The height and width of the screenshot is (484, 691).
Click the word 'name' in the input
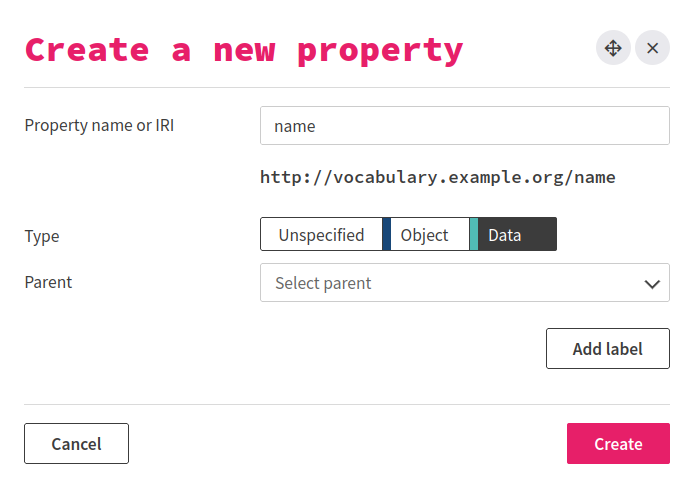[x=295, y=127]
